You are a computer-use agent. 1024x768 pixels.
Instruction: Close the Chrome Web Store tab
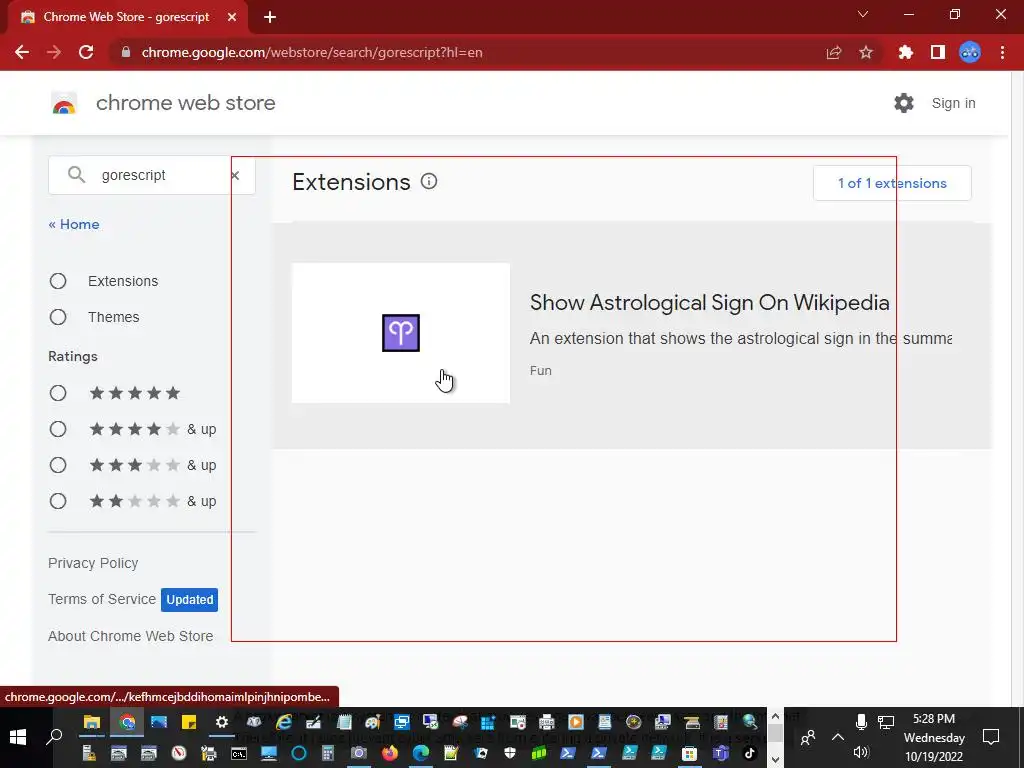[232, 17]
